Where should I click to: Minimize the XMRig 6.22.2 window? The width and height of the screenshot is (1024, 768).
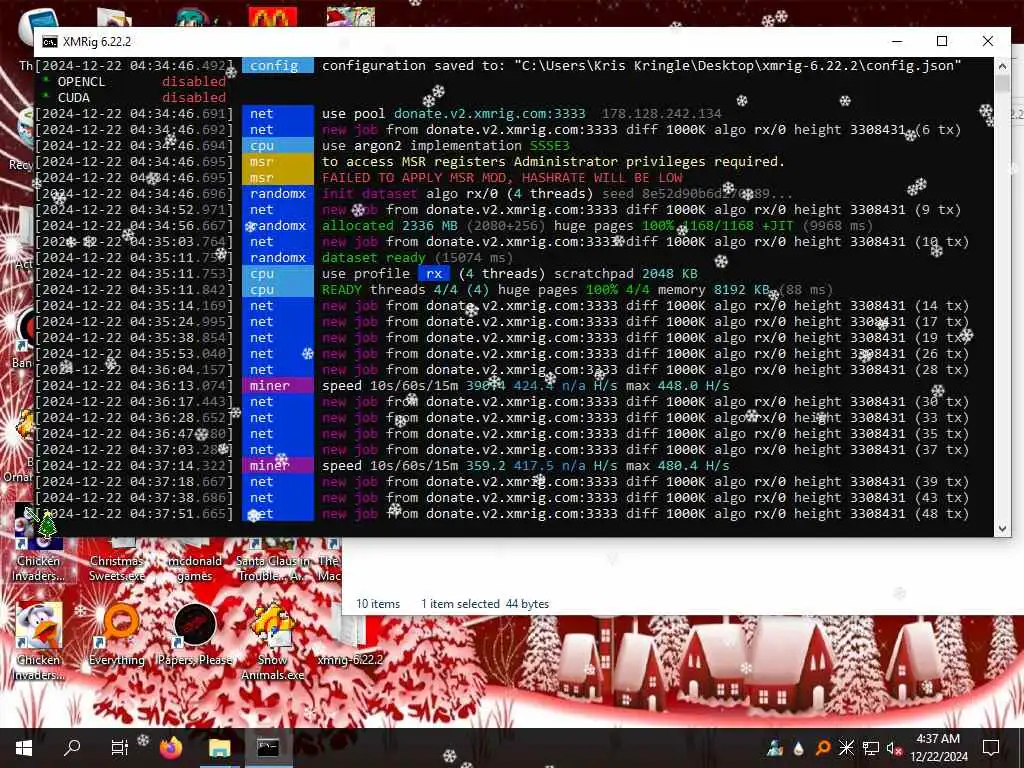coord(897,41)
